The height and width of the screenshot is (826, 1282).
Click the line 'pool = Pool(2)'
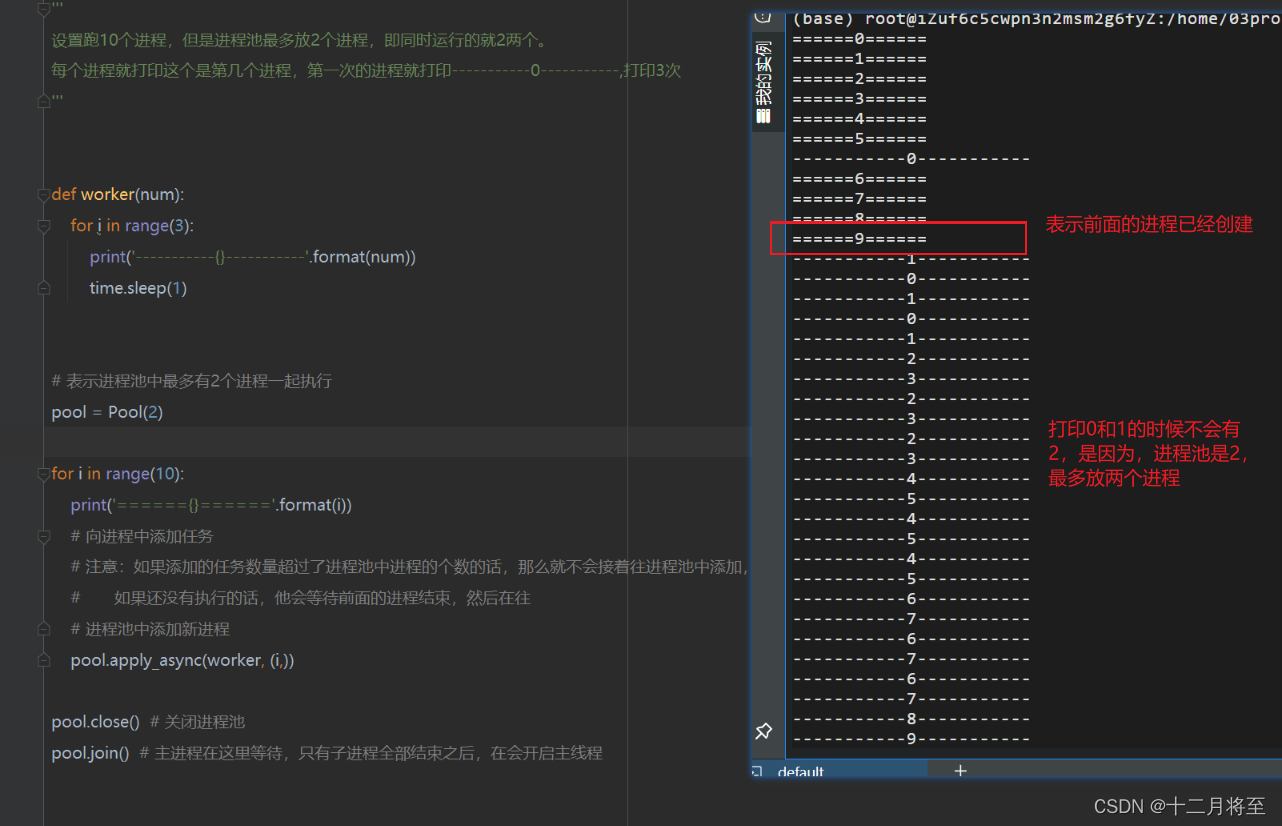[x=107, y=412]
